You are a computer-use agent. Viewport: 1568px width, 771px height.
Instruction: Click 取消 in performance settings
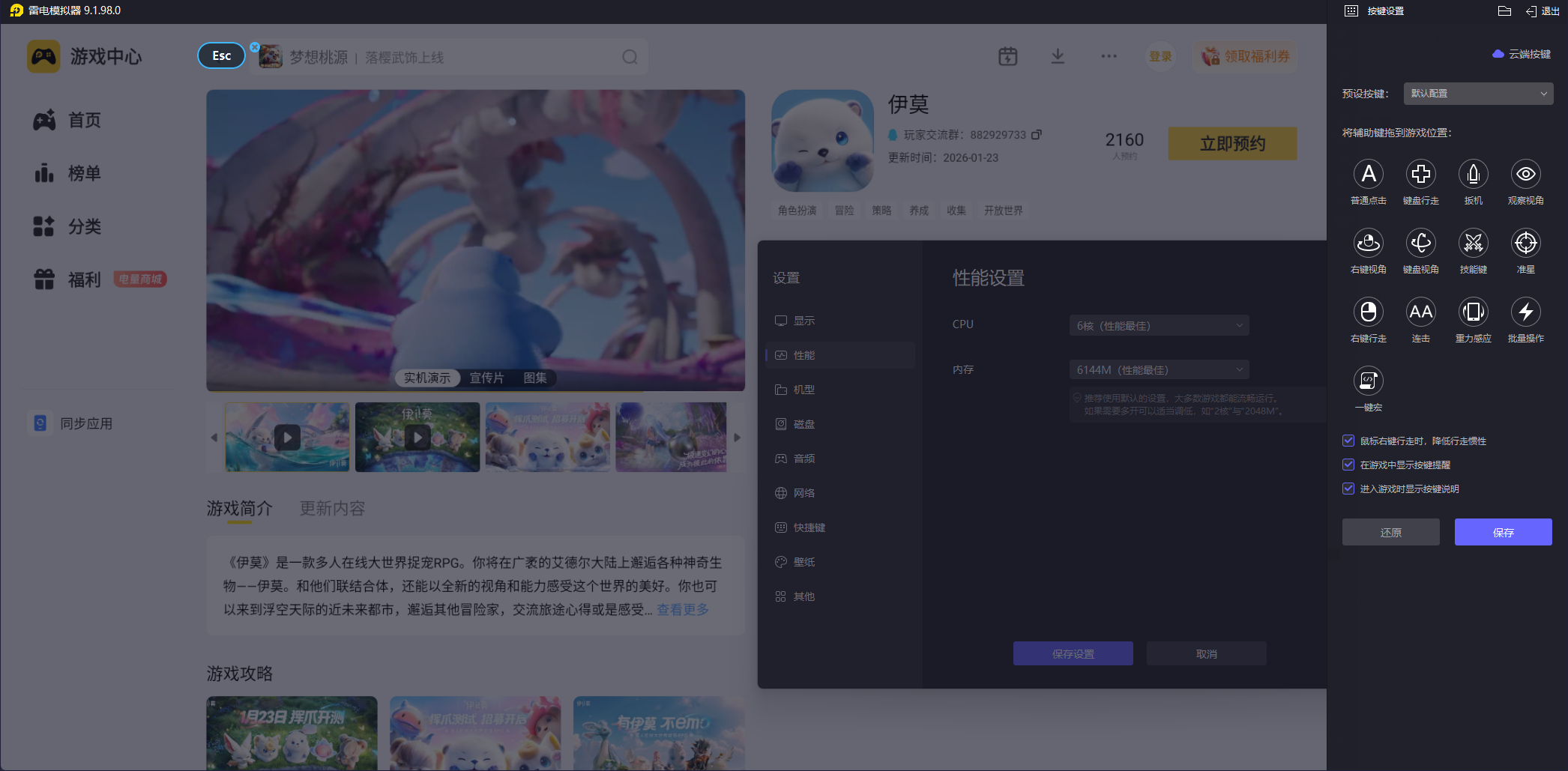(x=1207, y=653)
